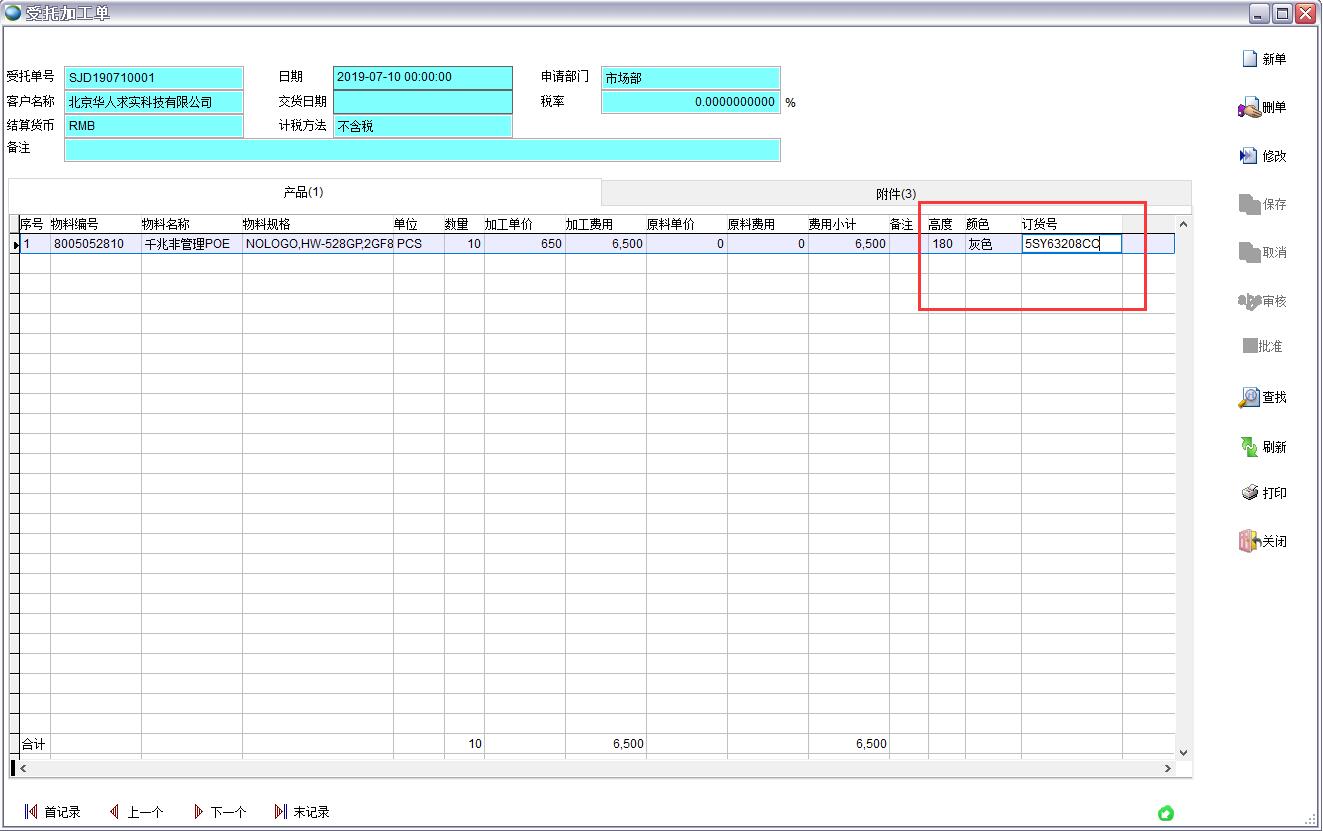Click the 新单 new document icon
The image size is (1323, 831).
tap(1249, 59)
